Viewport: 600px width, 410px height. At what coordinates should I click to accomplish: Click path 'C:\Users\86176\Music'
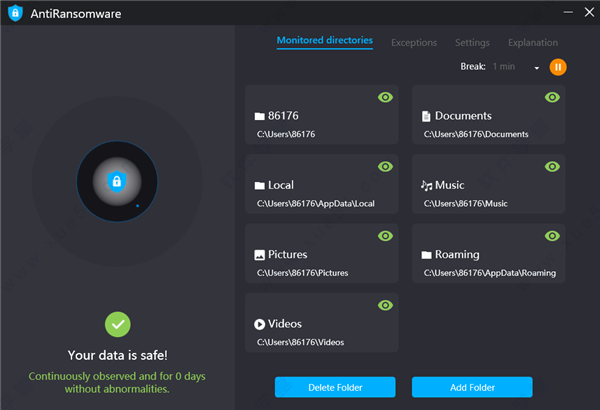point(465,203)
